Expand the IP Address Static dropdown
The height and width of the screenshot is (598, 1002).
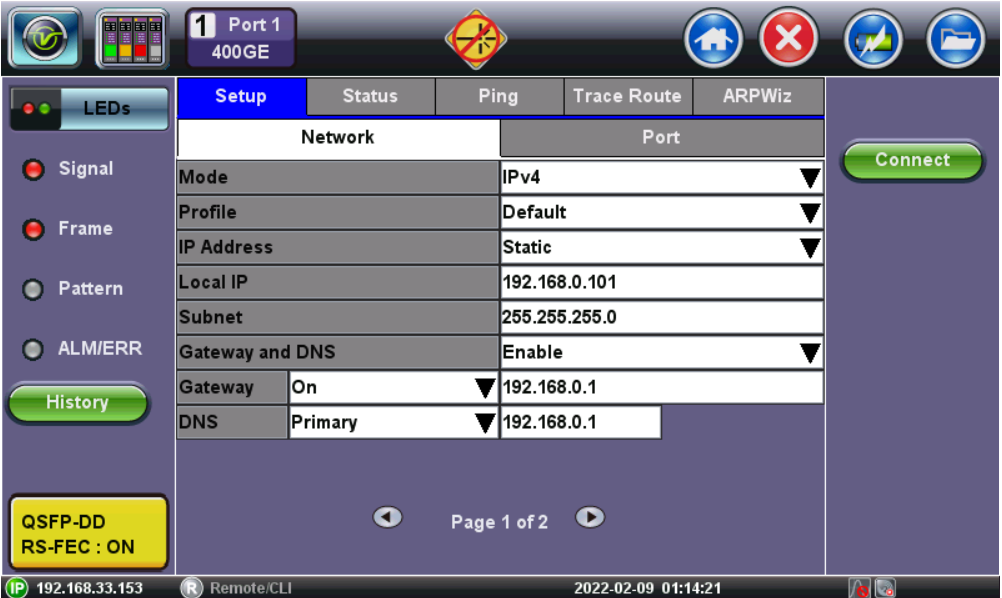click(x=661, y=247)
